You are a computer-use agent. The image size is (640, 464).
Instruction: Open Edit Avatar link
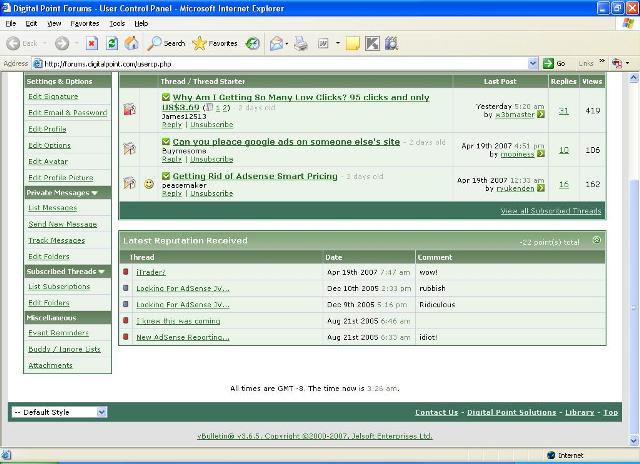(x=48, y=162)
